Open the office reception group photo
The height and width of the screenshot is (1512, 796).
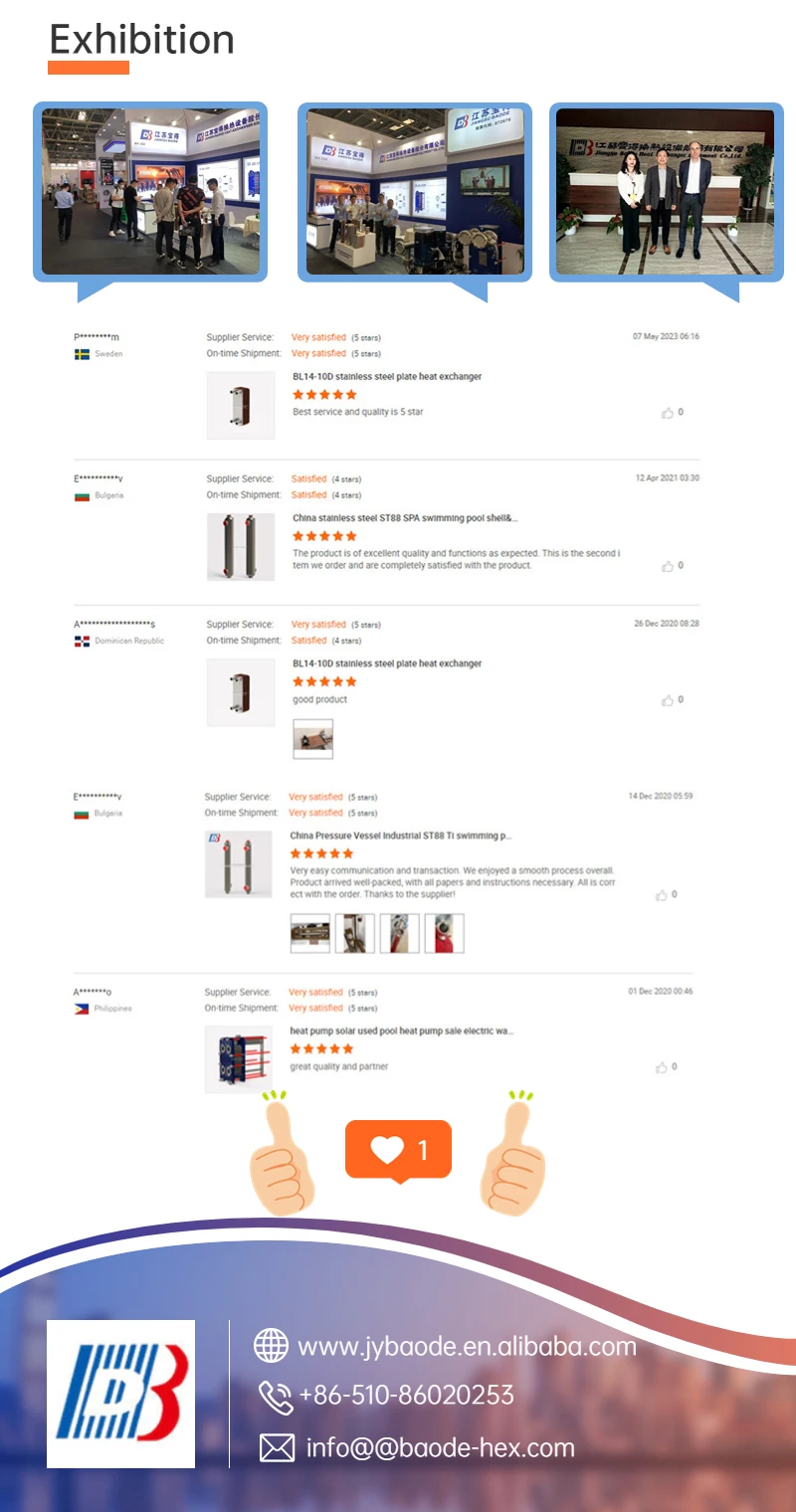(x=665, y=192)
